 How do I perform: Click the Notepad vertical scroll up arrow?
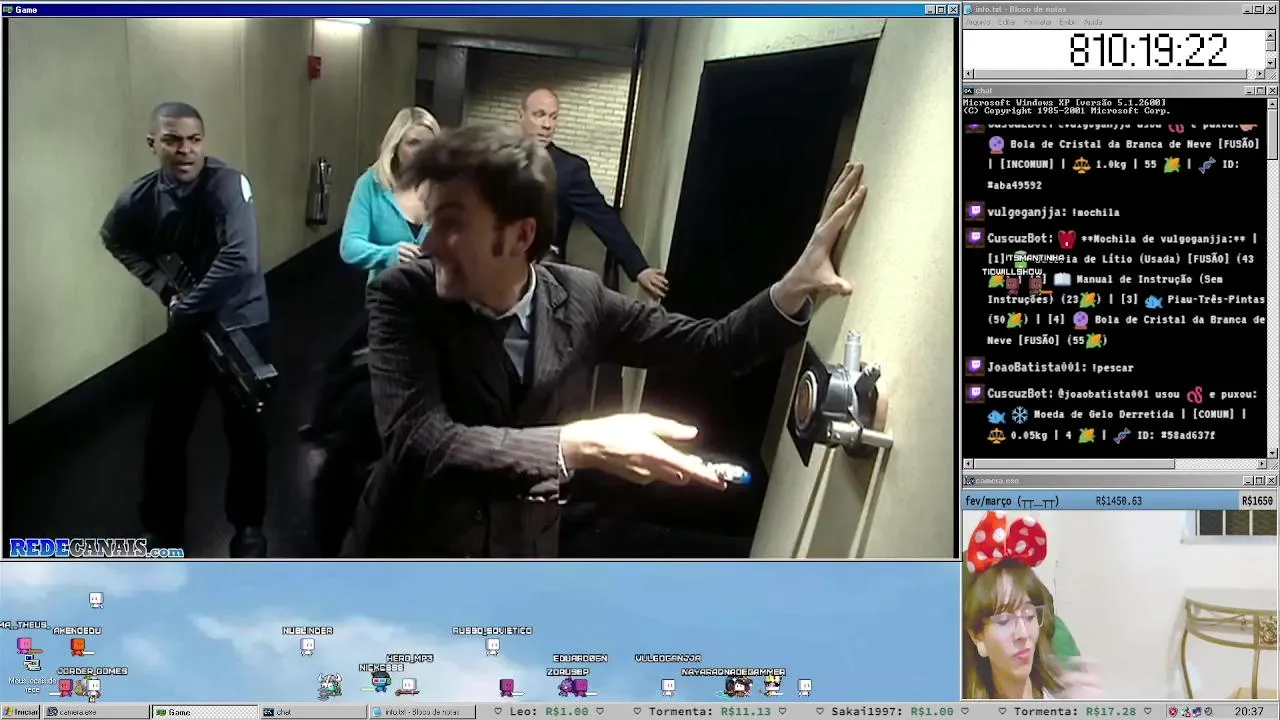click(1271, 34)
